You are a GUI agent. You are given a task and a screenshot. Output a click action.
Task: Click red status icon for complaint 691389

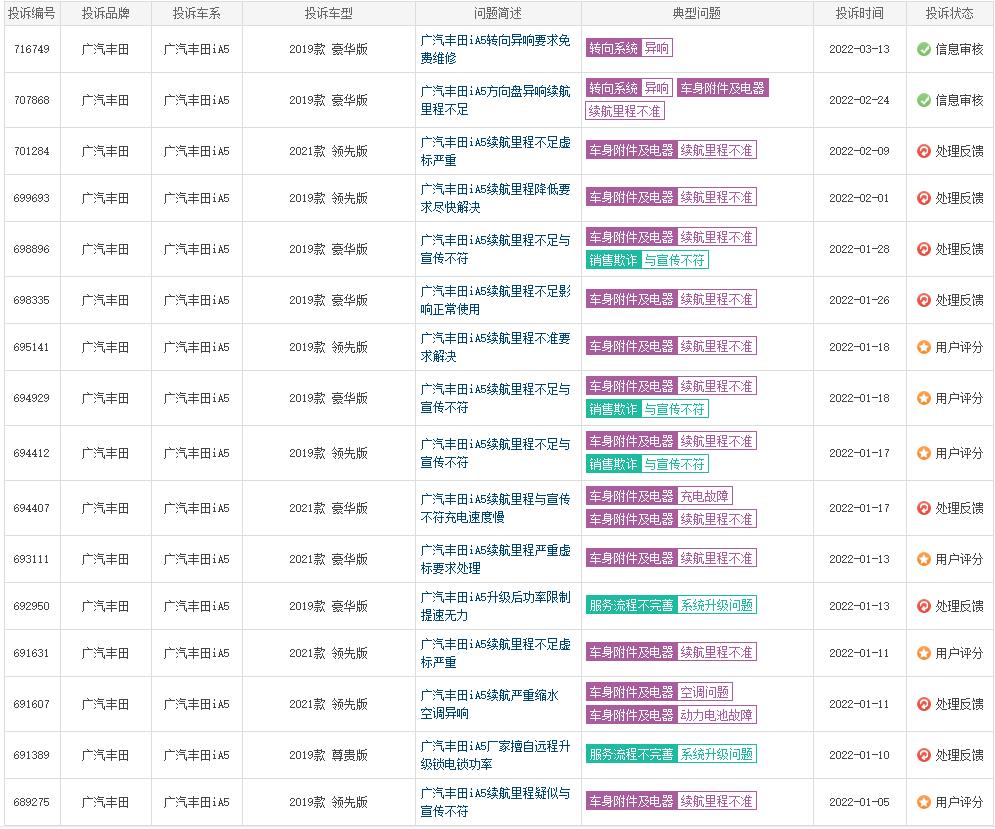click(x=924, y=755)
